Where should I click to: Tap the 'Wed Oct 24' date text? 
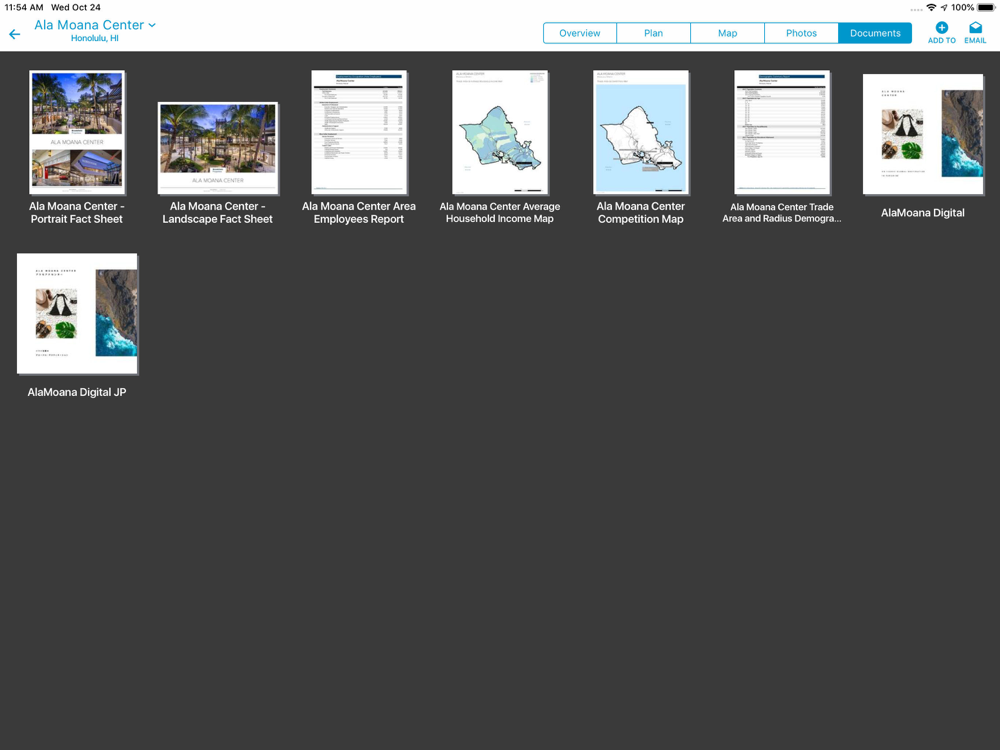76,8
